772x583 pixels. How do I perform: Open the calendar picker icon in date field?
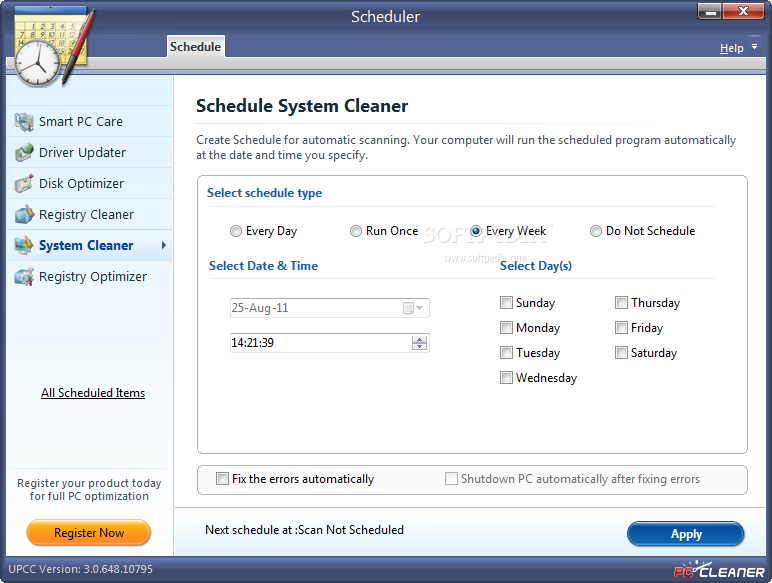pos(413,308)
